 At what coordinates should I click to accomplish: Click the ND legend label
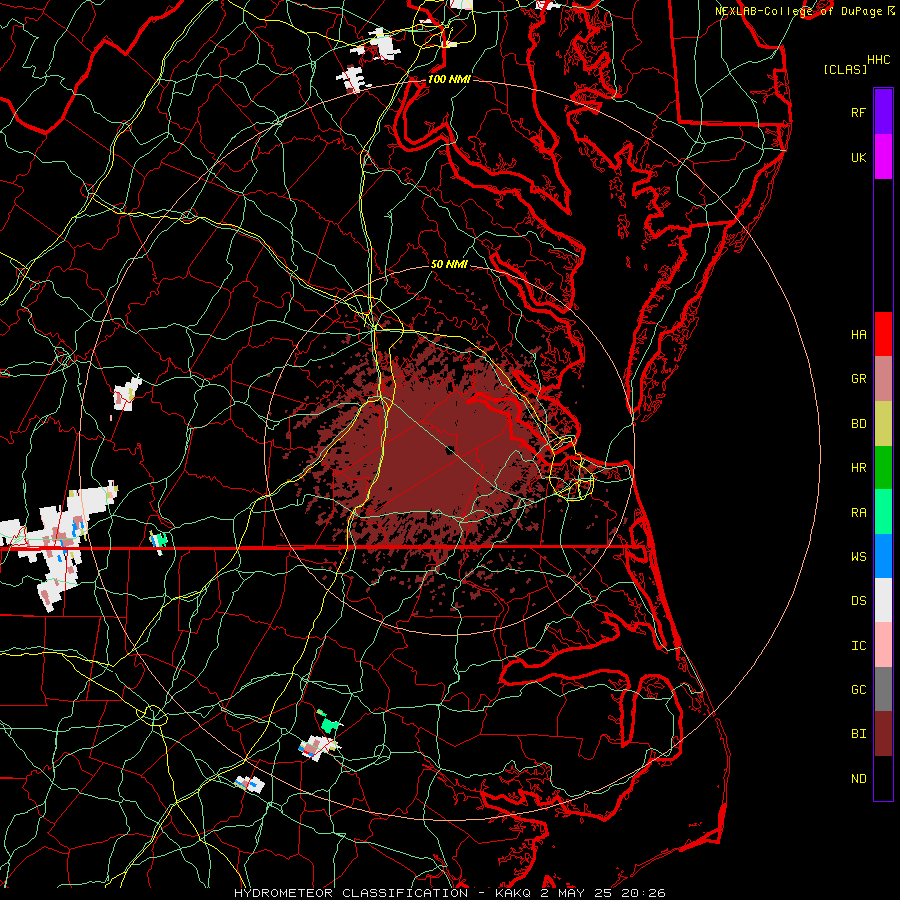[x=858, y=779]
